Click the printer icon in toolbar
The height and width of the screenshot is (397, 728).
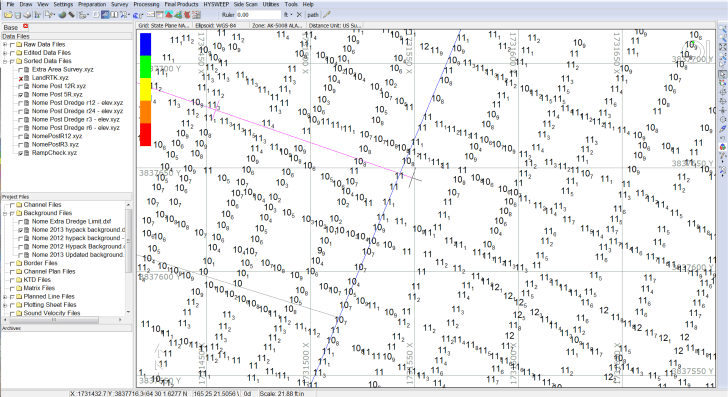27,15
